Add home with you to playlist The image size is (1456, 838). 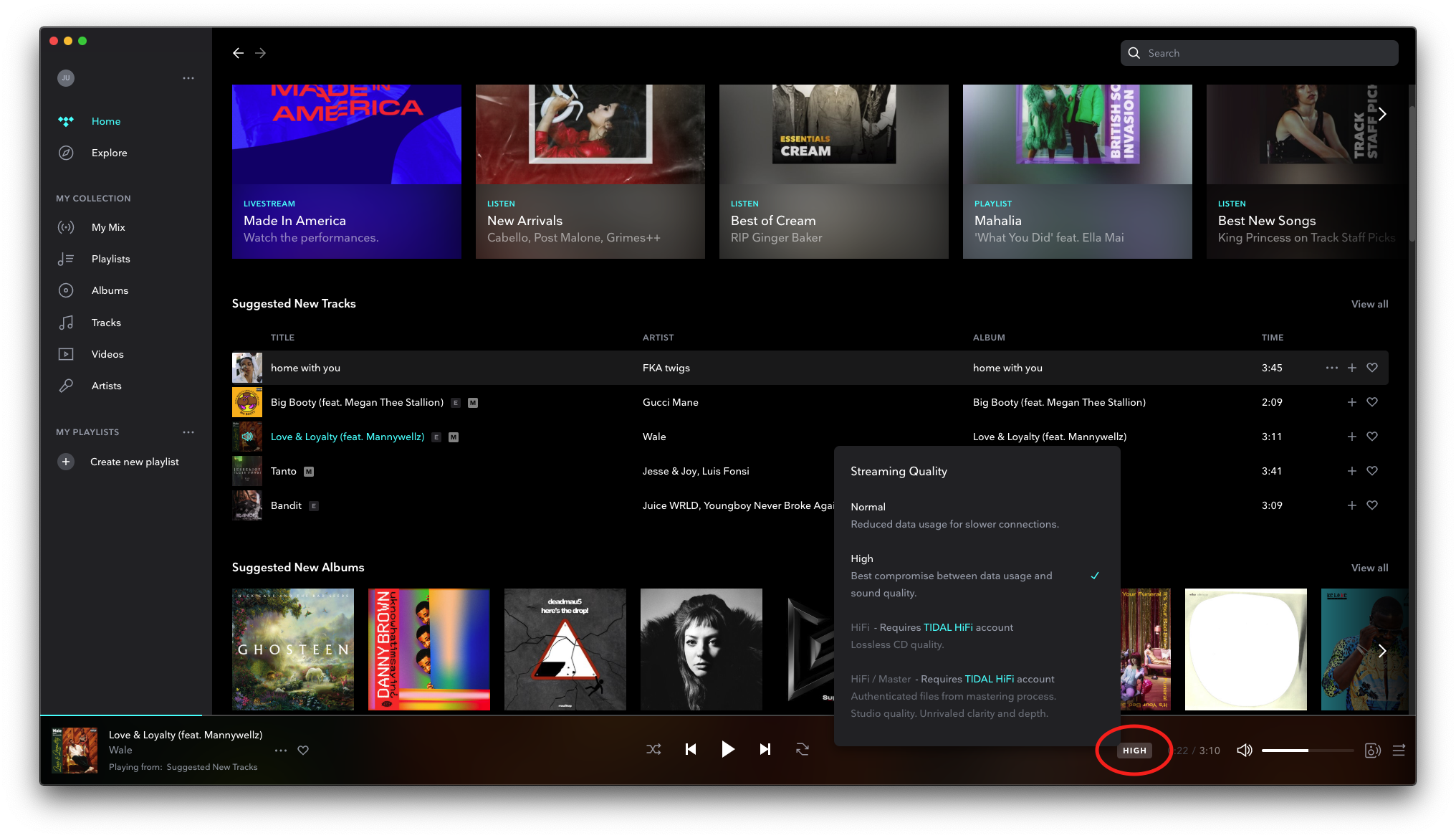pyautogui.click(x=1352, y=368)
